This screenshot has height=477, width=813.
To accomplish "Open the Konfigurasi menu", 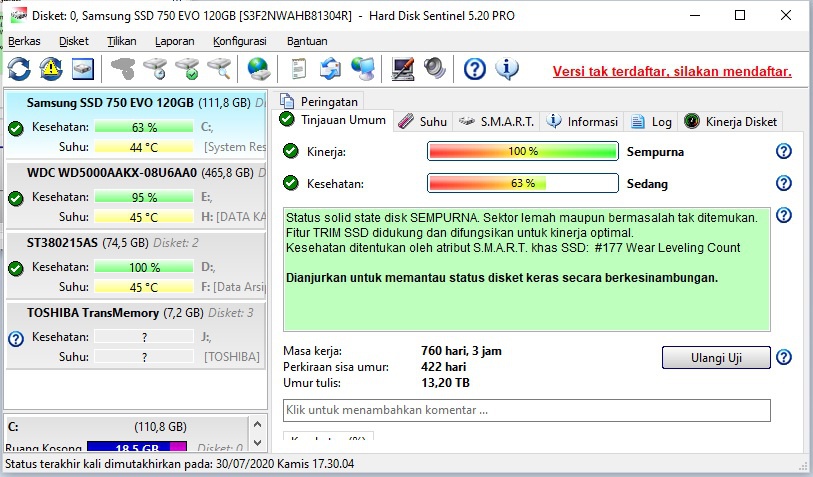I will [240, 41].
